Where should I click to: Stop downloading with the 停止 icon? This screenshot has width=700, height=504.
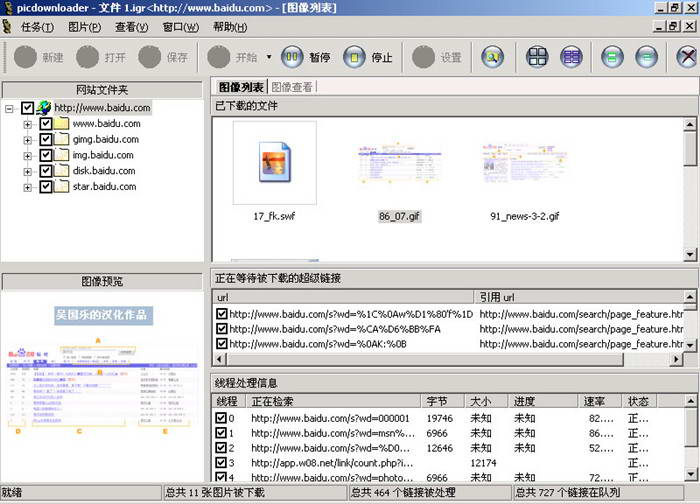coord(354,57)
